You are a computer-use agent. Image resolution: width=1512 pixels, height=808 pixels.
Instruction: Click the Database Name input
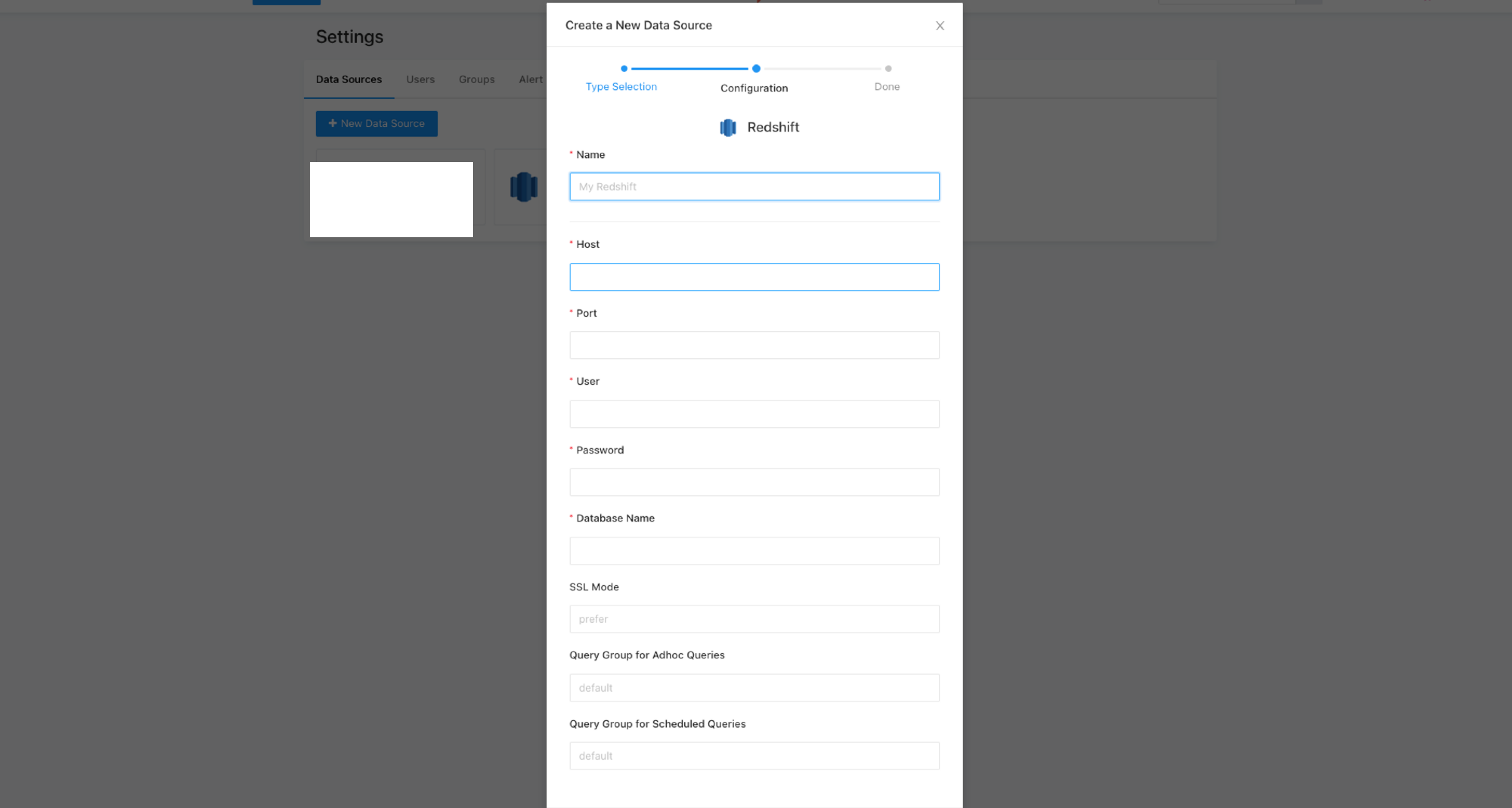[x=754, y=550]
